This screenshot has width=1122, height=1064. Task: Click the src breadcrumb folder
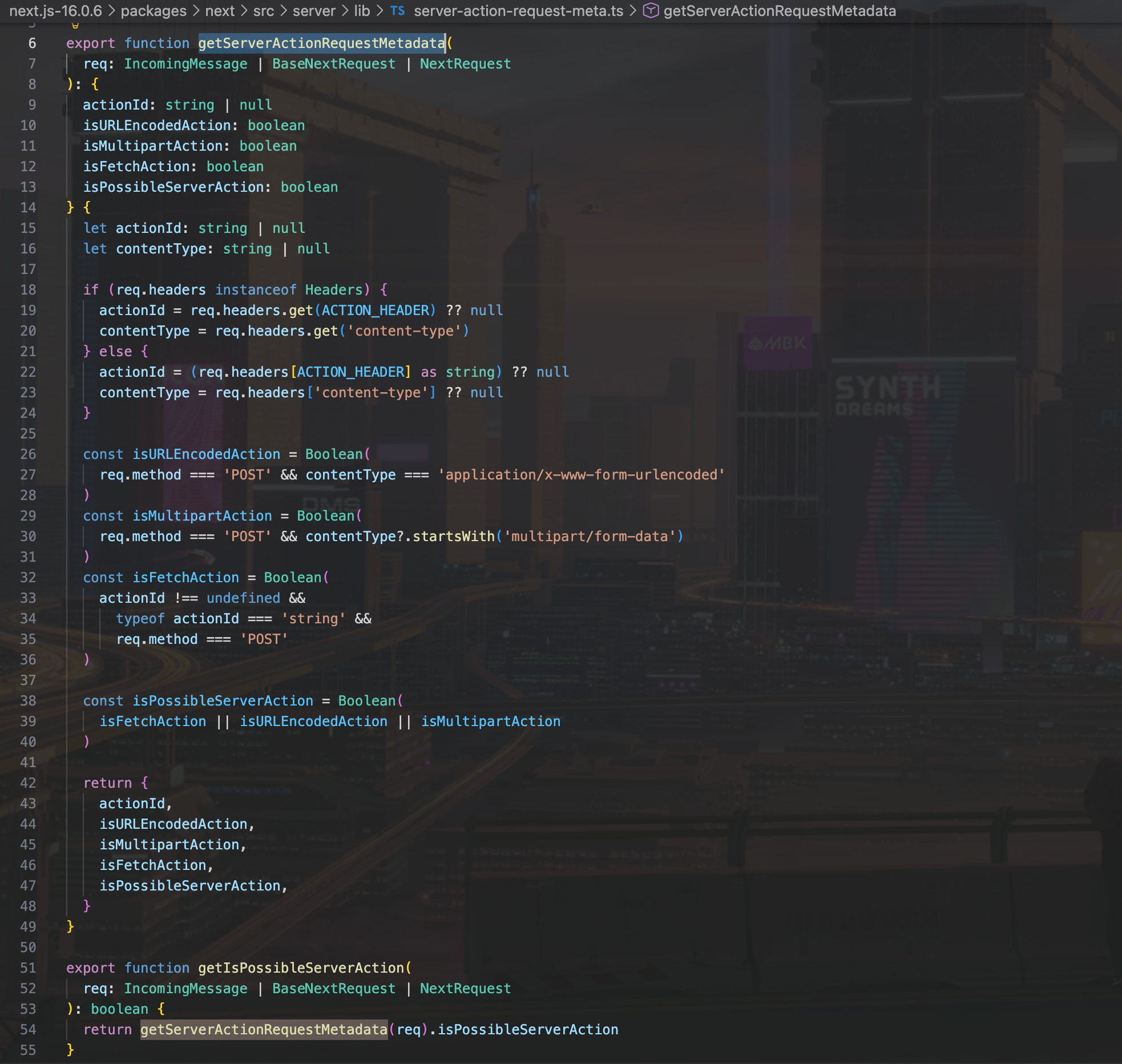coord(264,11)
